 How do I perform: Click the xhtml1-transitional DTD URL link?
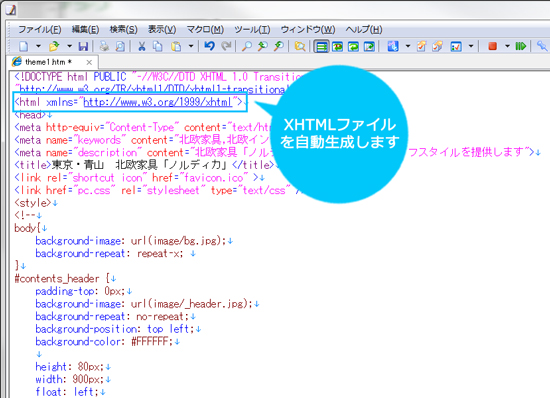point(153,89)
